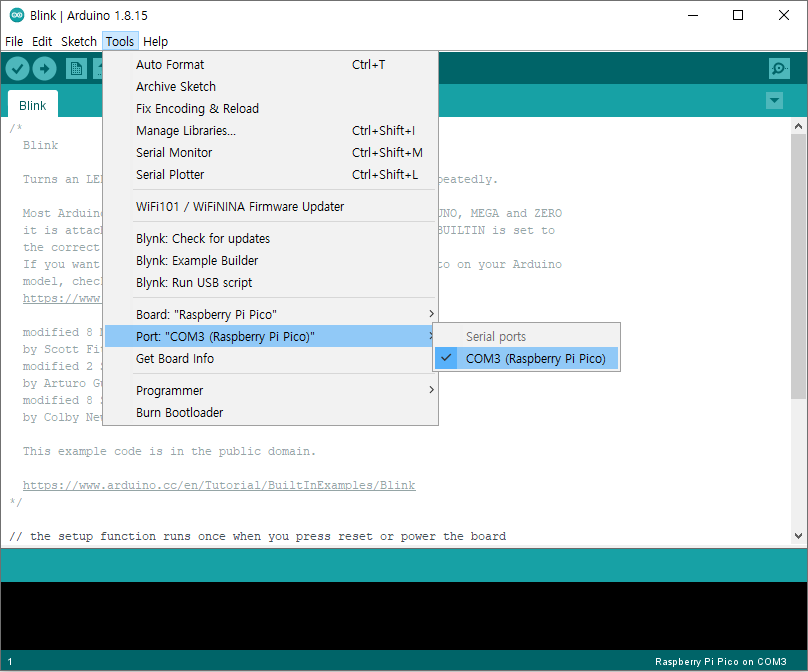
Task: Launch WiFi101 / WiFiNINA Firmware Updater
Action: click(x=270, y=207)
